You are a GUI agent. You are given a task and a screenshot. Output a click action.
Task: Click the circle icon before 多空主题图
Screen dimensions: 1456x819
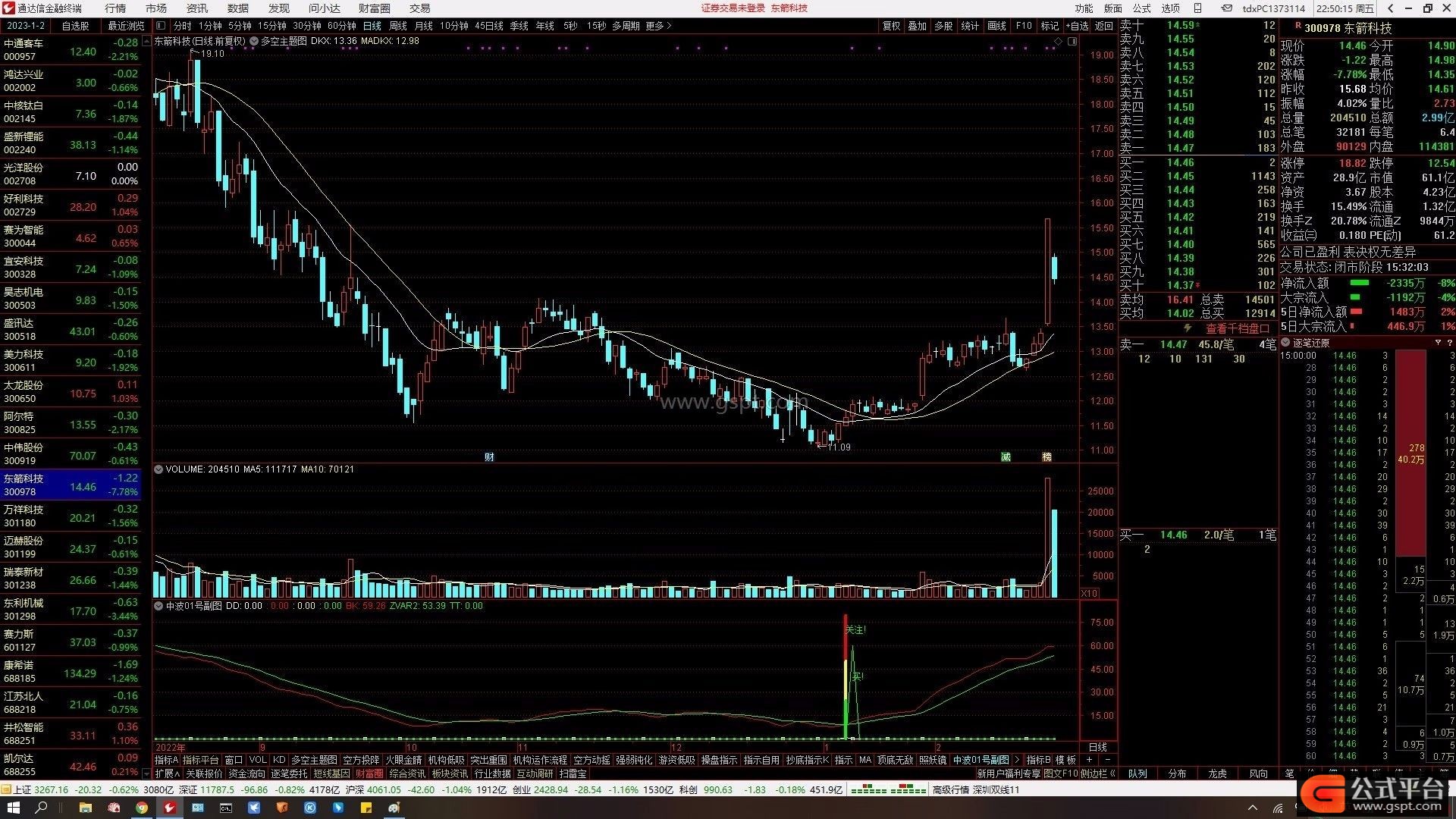click(254, 41)
